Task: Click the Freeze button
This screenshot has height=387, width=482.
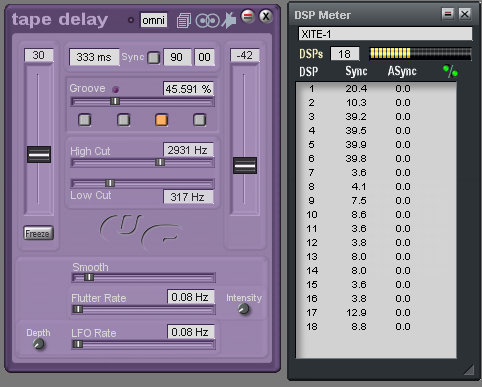Action: coord(38,233)
